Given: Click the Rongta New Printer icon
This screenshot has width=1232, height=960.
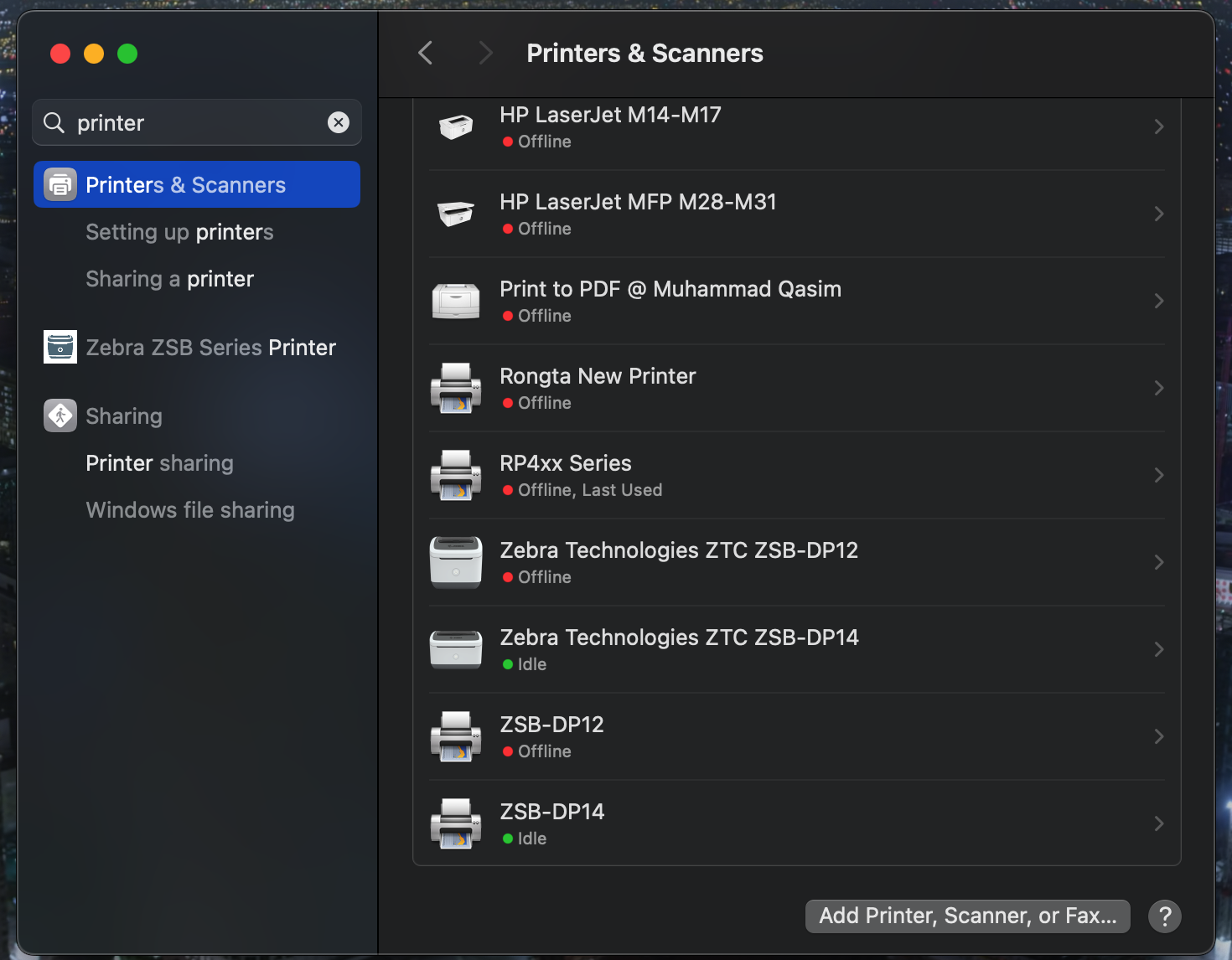Looking at the screenshot, I should point(456,388).
